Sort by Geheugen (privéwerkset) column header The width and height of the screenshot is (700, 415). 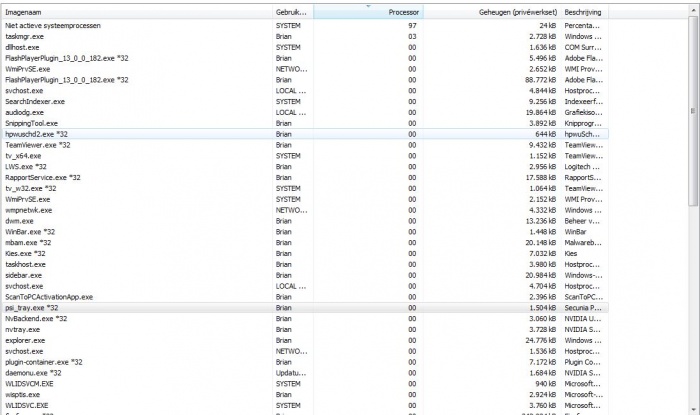click(492, 12)
